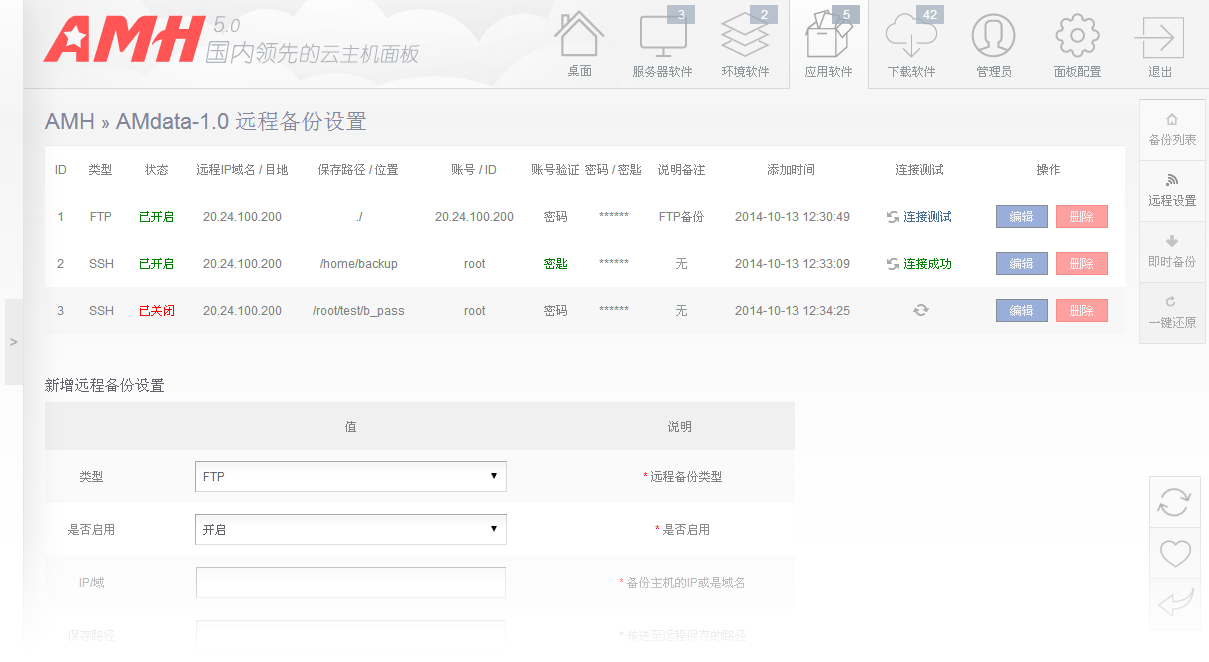The image size is (1209, 662).
Task: Click 编辑 button for FTP row 1
Action: coord(1021,217)
